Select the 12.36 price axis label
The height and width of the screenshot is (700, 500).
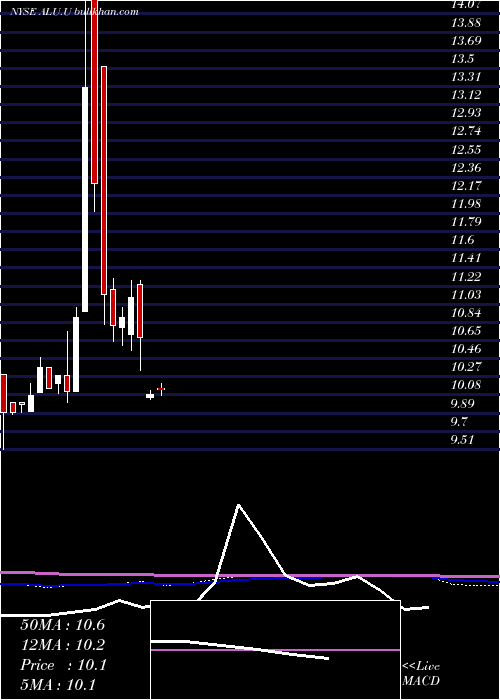[x=466, y=168]
